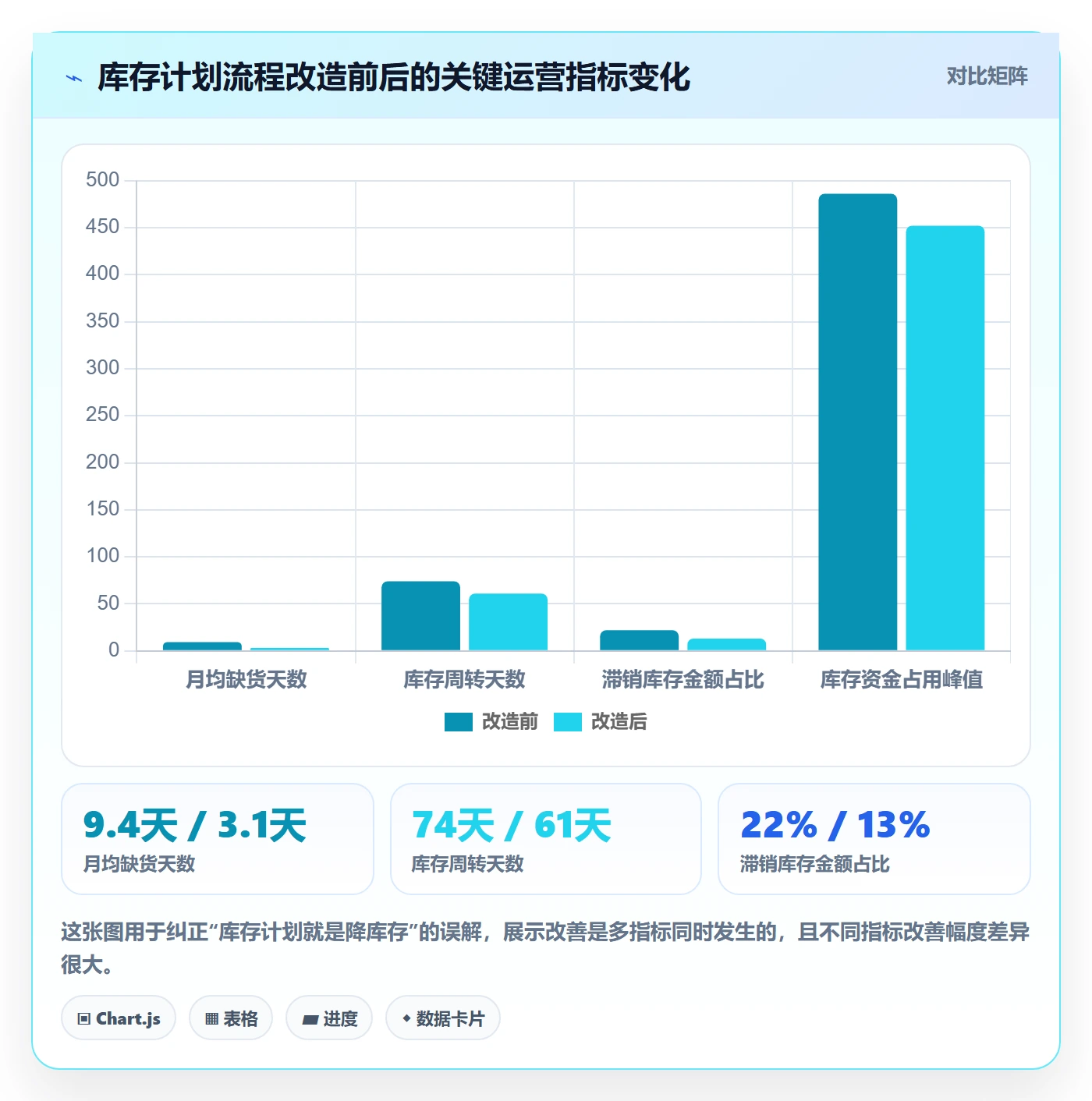Viewport: 1092px width, 1101px height.
Task: Click the 滞销库存金额占比 改造后 bar
Action: pos(727,644)
